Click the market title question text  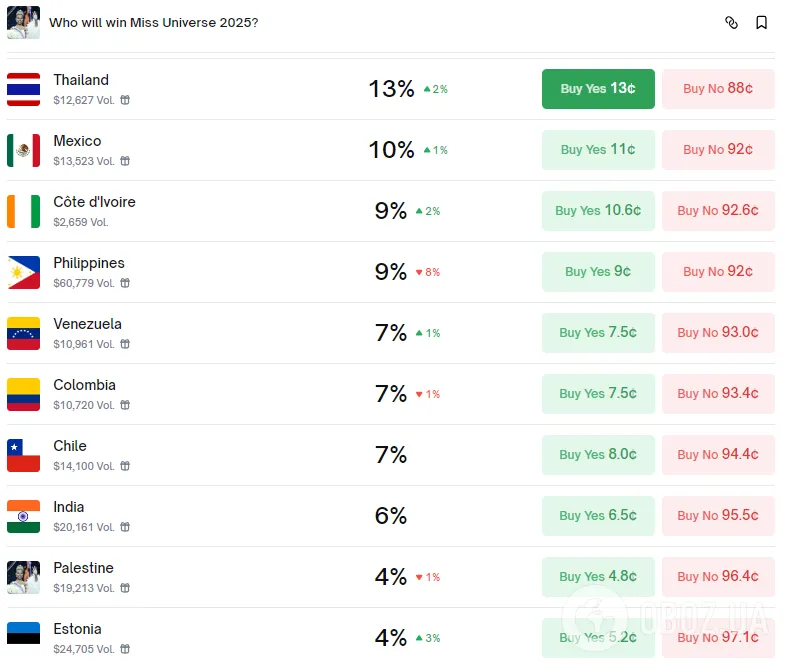(x=154, y=22)
